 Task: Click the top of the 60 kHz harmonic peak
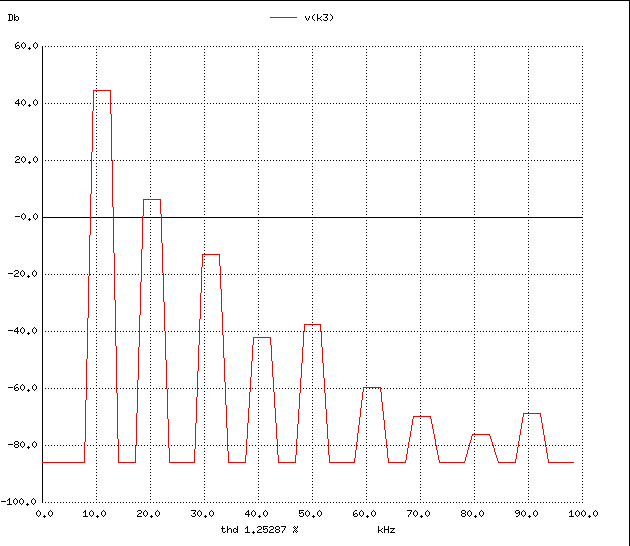tap(371, 387)
